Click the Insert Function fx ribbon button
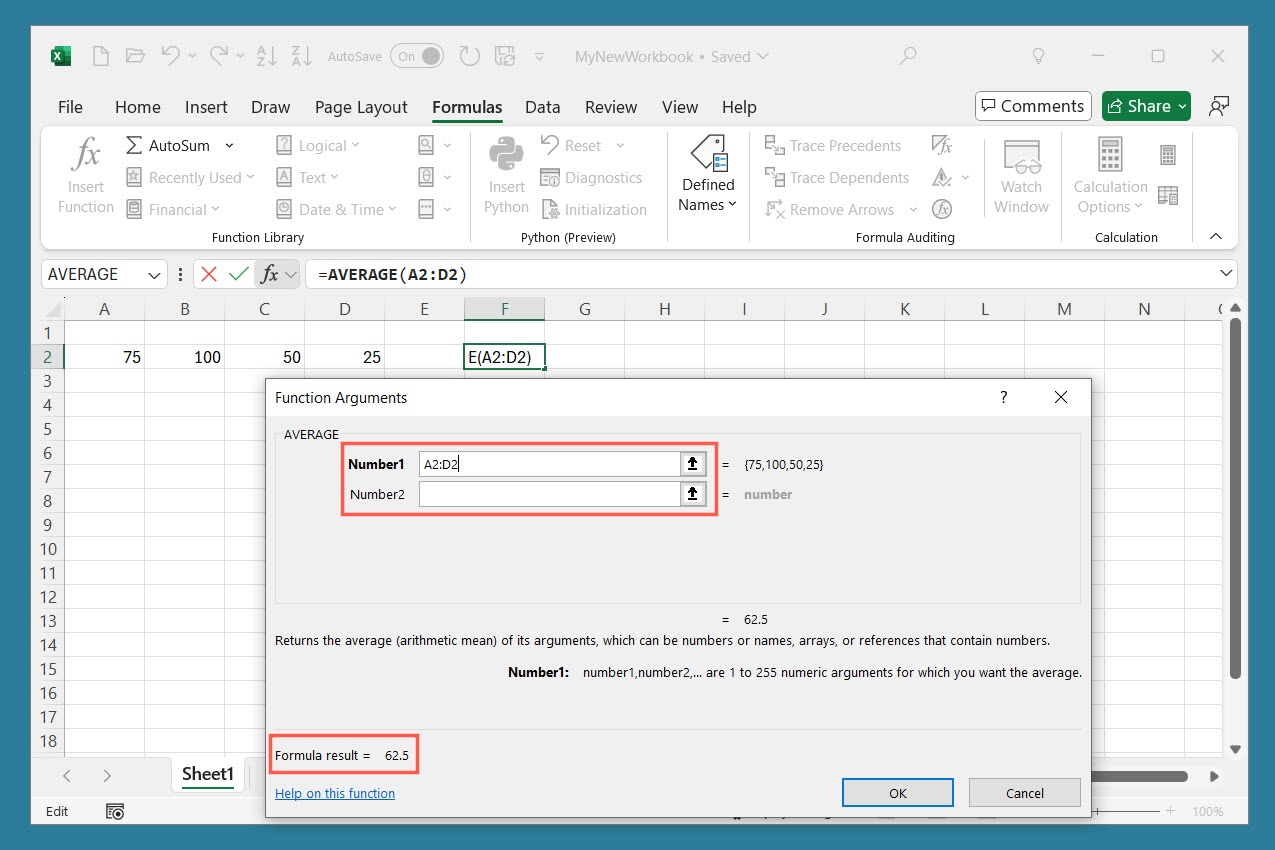This screenshot has height=850, width=1275. tap(86, 175)
